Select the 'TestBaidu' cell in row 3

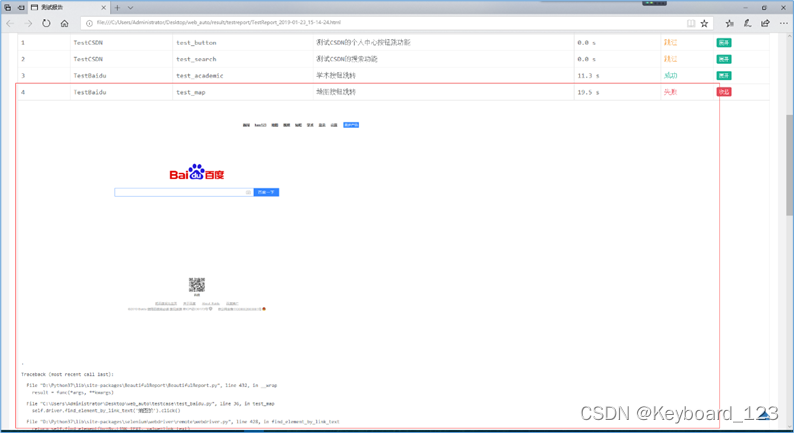(90, 75)
